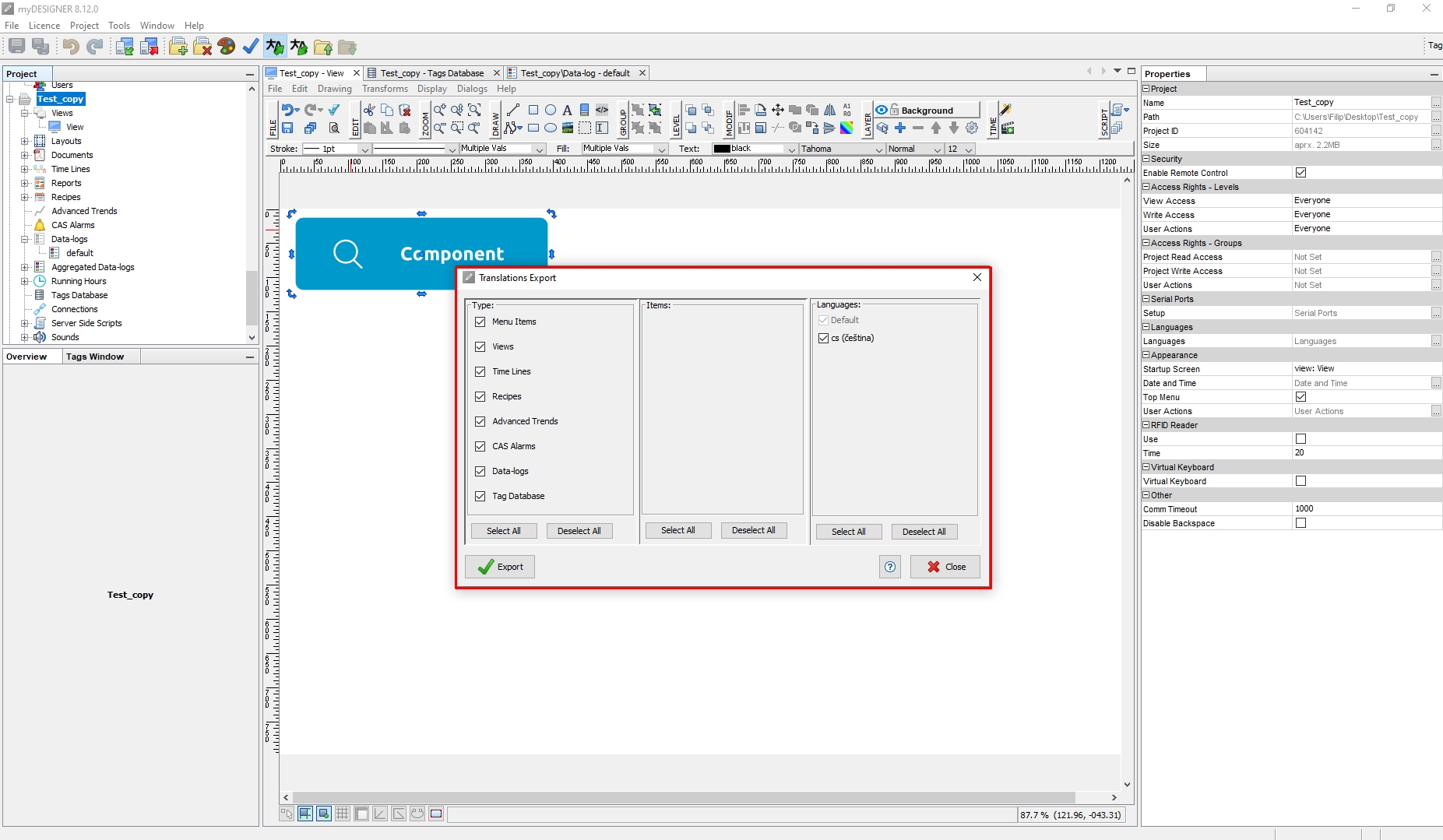Select the scissors cut tool
1443x840 pixels.
[369, 110]
